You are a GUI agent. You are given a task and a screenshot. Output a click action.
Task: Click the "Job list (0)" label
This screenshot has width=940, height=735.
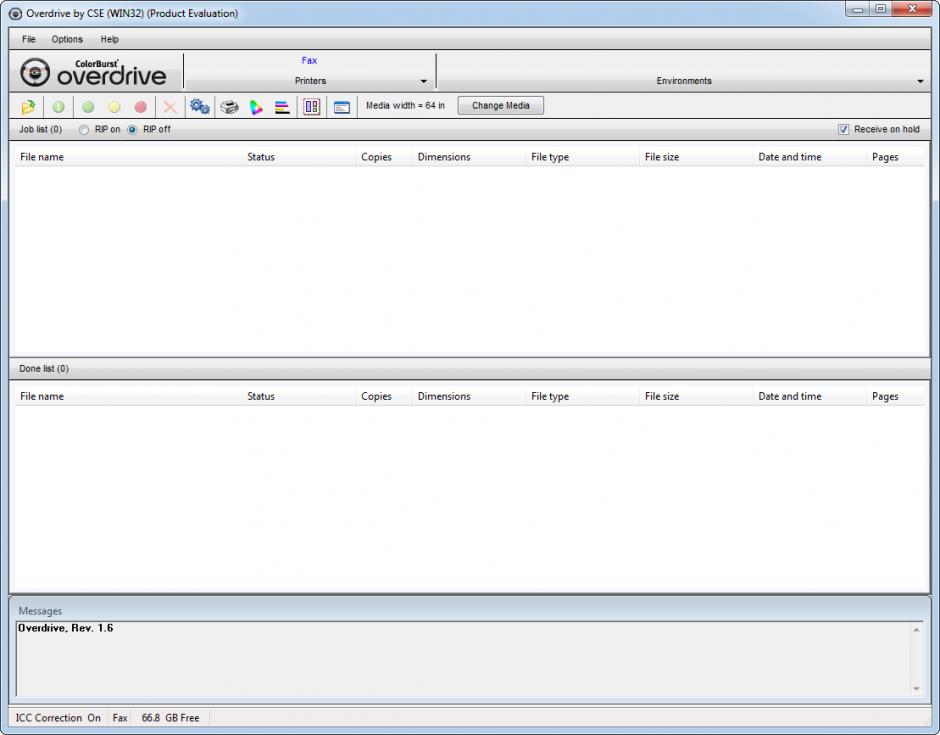click(x=40, y=129)
